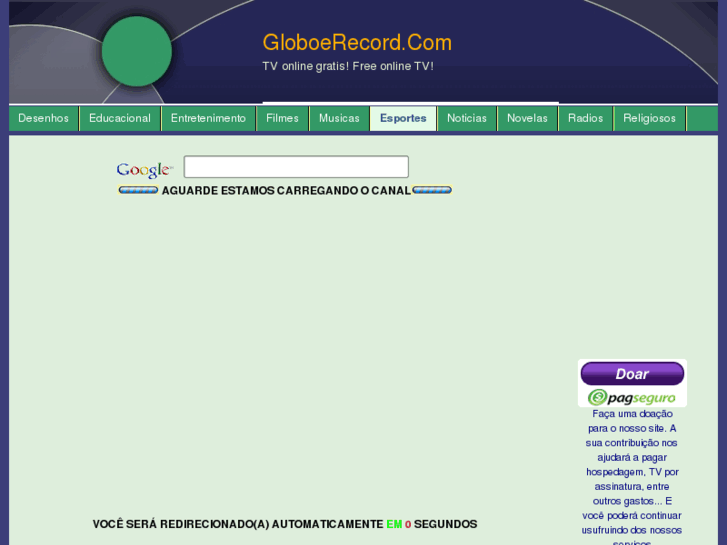The height and width of the screenshot is (545, 727).
Task: Go to the Religiosos tab
Action: click(649, 118)
